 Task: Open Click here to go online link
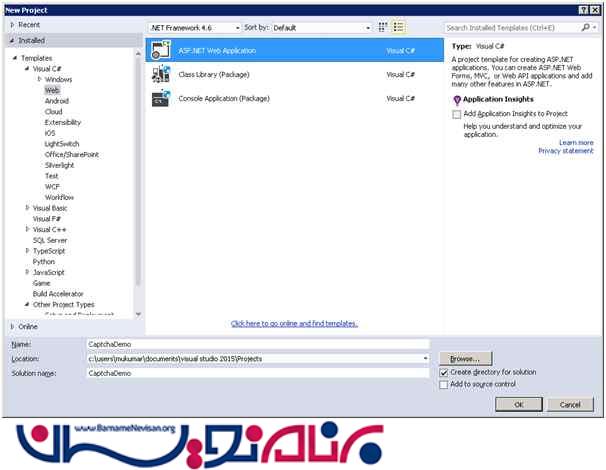point(294,324)
